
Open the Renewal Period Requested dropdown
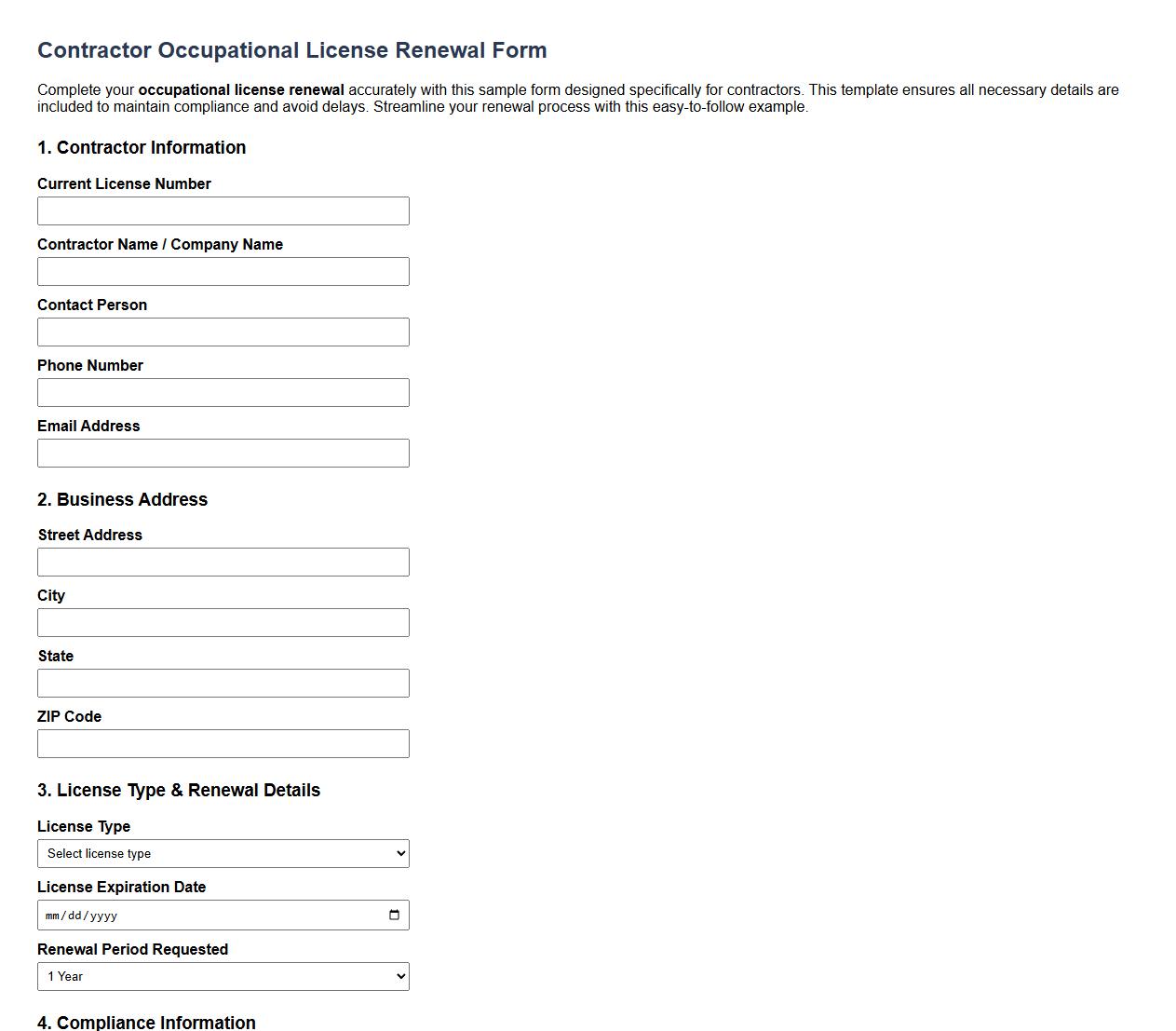pos(223,976)
